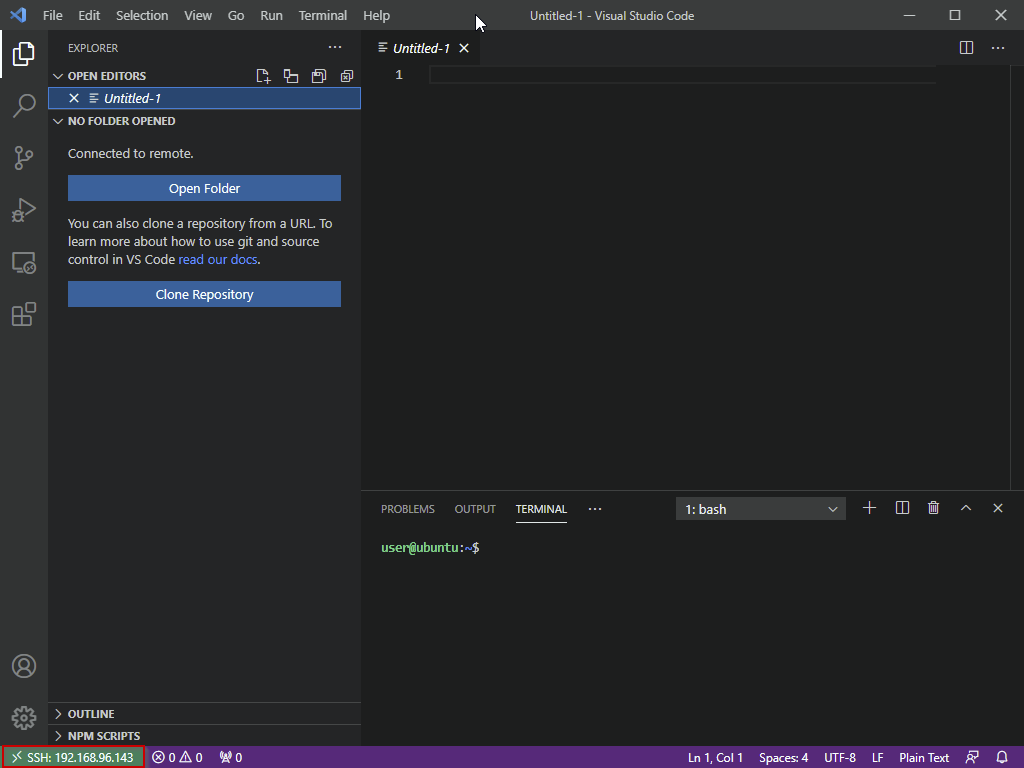
Task: Open the terminal selector dropdown 1: bash
Action: (761, 509)
